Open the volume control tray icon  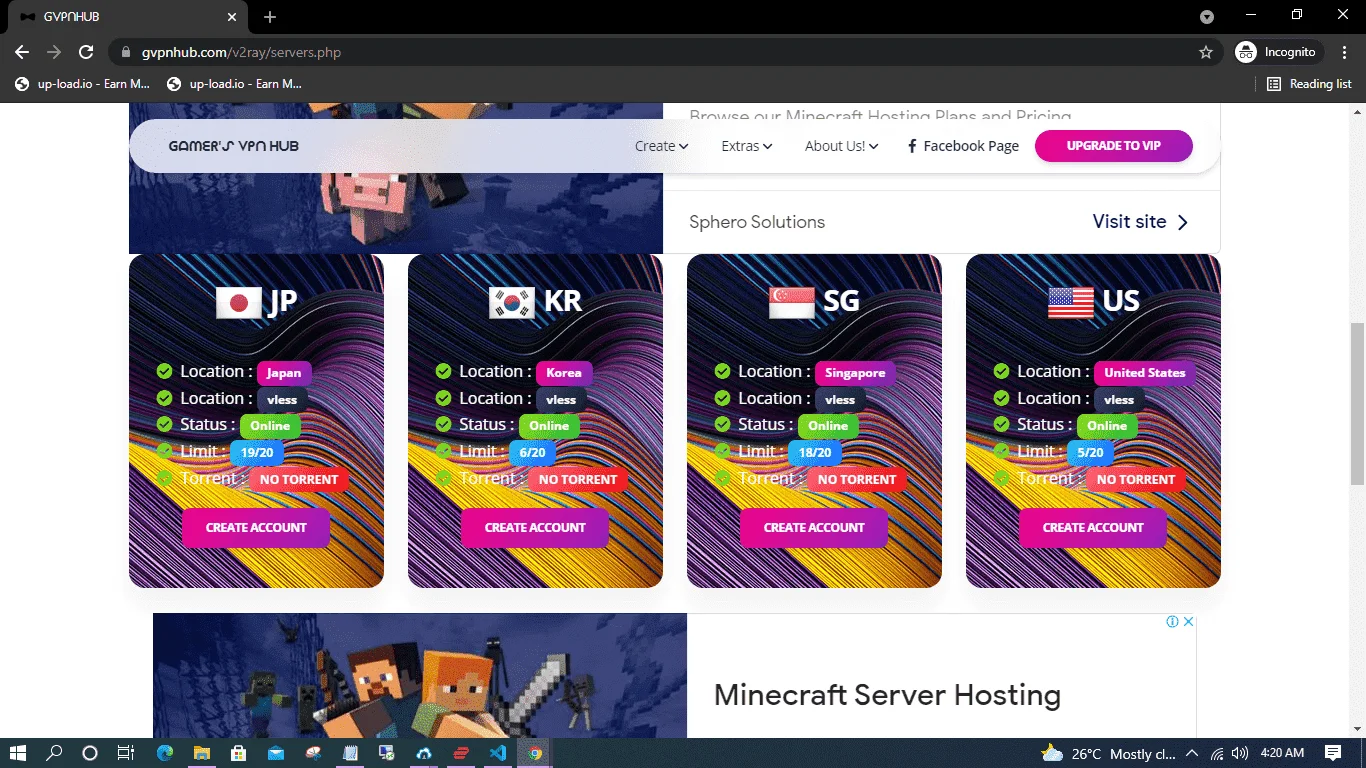tap(1240, 753)
